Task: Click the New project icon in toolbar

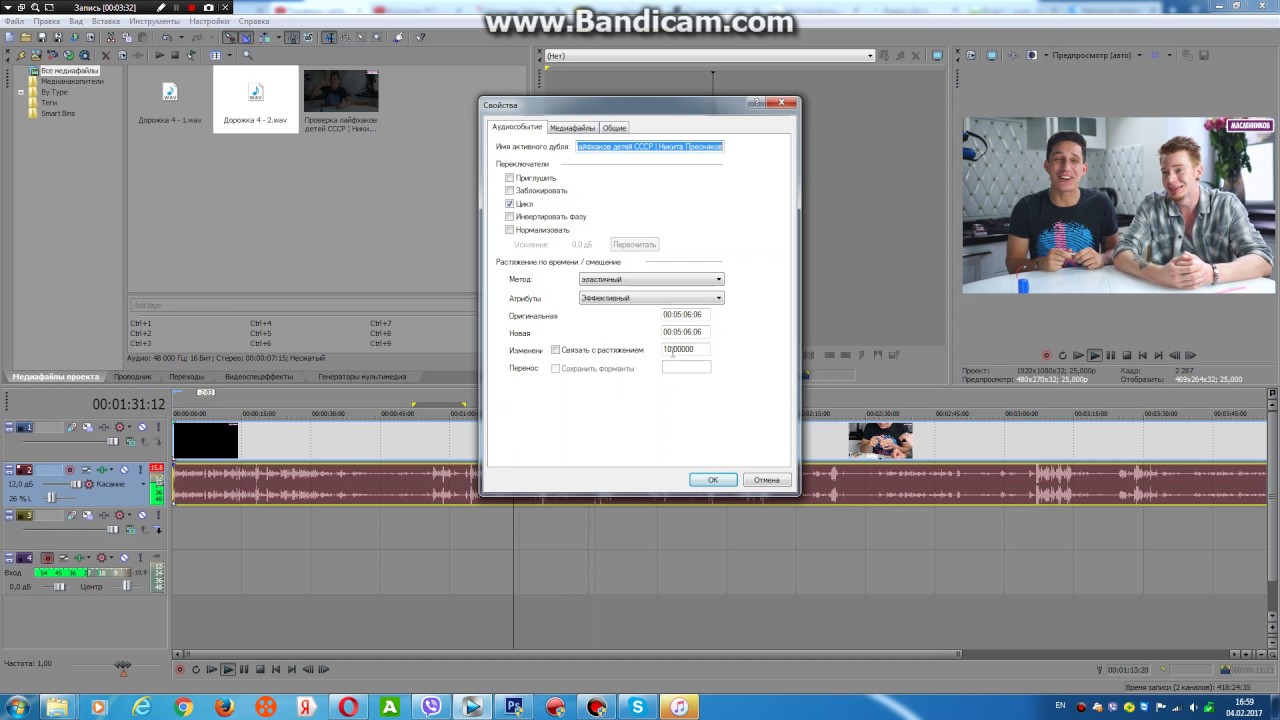Action: tap(9, 37)
